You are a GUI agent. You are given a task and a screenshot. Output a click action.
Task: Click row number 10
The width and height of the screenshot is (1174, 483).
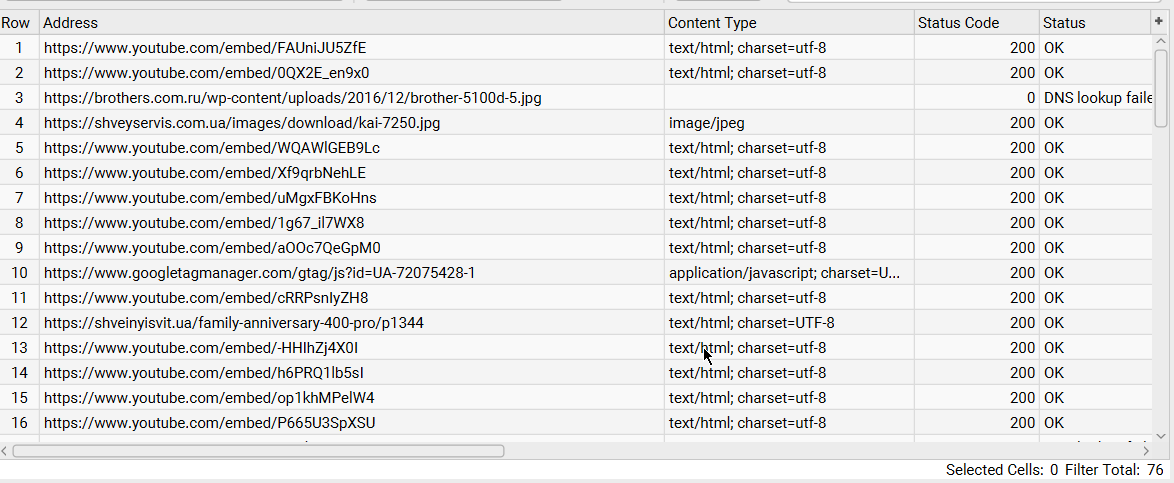point(19,273)
